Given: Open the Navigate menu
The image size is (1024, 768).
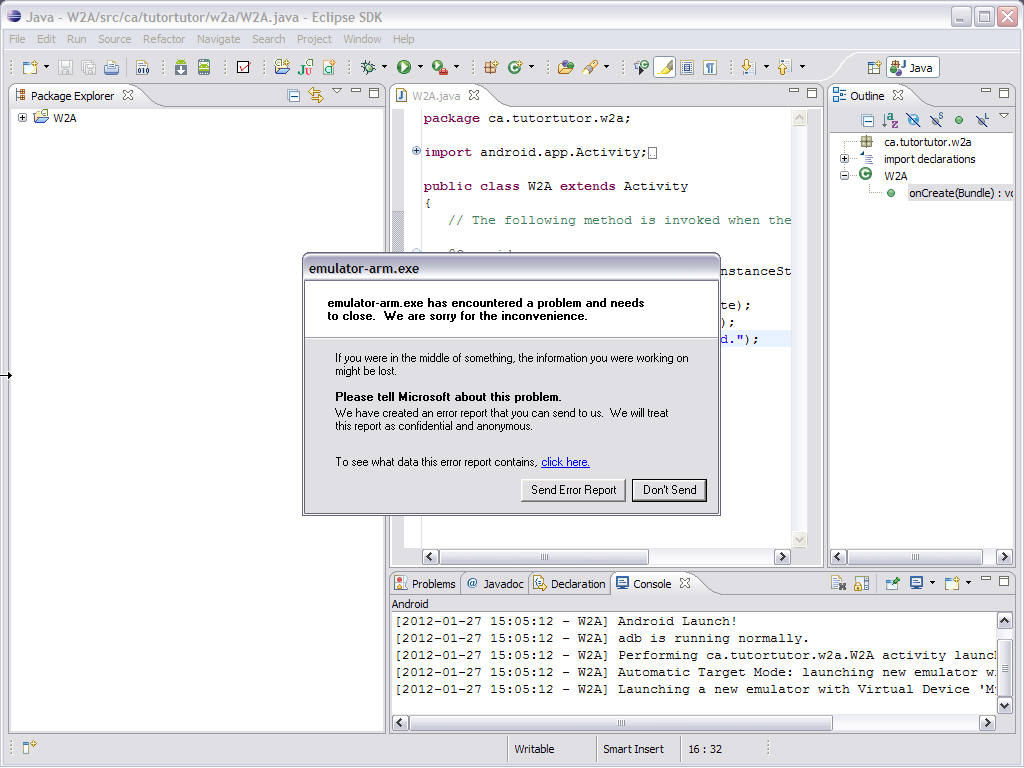Looking at the screenshot, I should [218, 39].
